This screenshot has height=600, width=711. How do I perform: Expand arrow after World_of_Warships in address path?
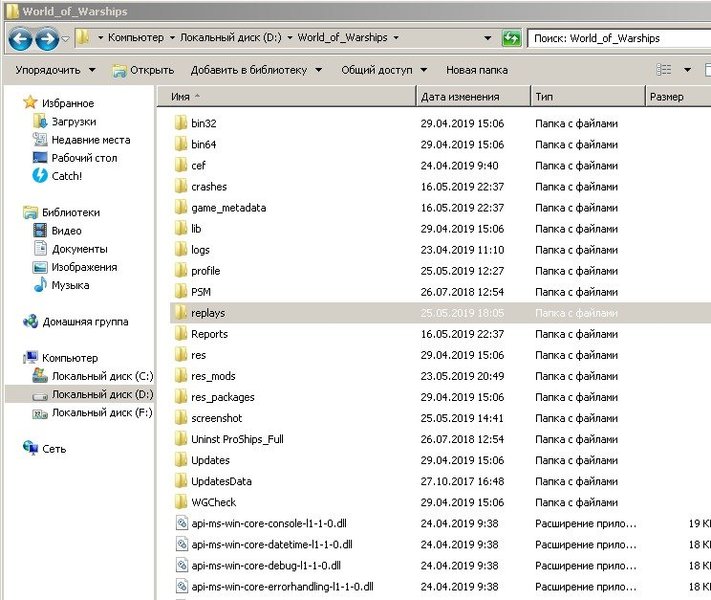tap(396, 38)
